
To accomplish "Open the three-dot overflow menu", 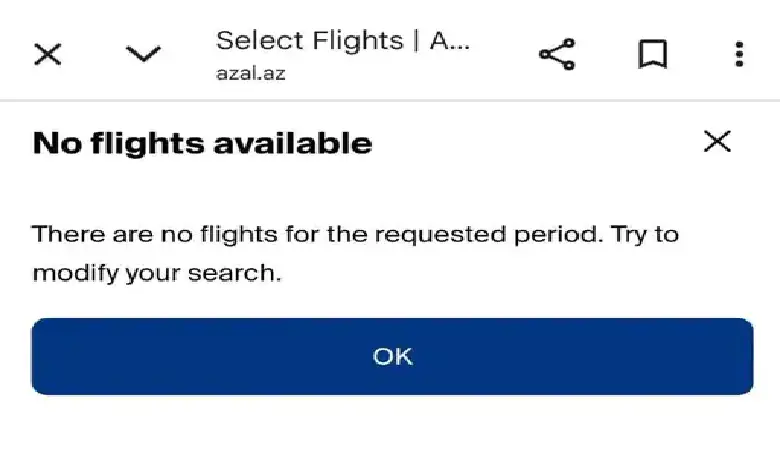I will (739, 54).
